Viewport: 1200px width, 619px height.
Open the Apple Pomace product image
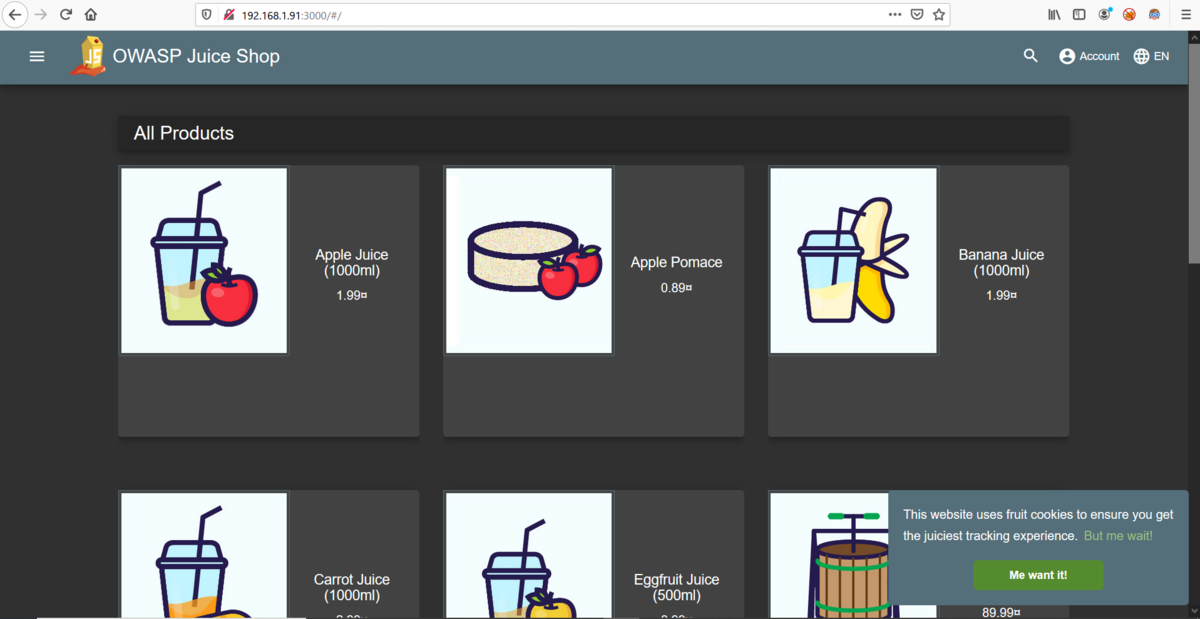pyautogui.click(x=529, y=261)
